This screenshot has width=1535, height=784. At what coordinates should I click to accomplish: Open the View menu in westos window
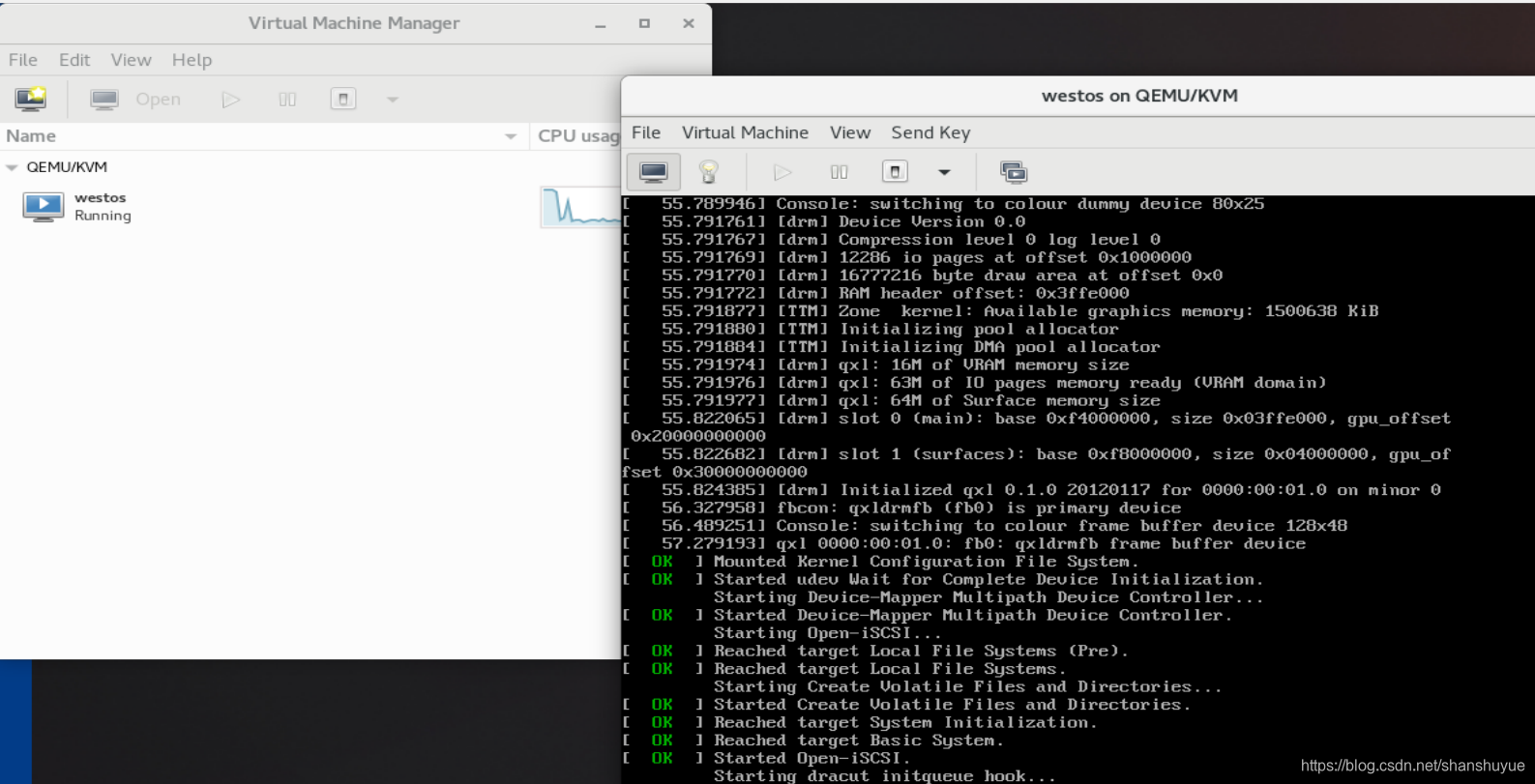point(850,132)
